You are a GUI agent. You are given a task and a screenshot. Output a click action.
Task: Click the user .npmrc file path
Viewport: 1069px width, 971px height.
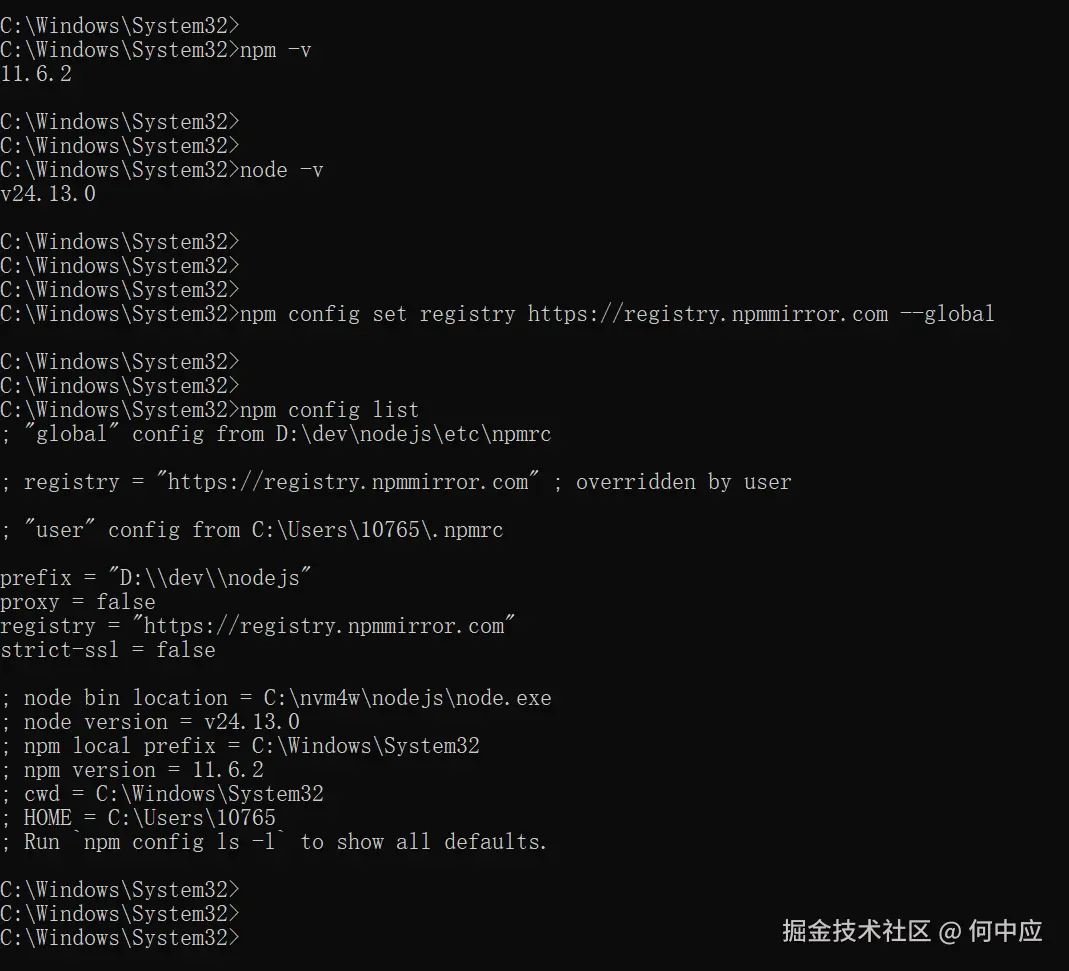[377, 530]
